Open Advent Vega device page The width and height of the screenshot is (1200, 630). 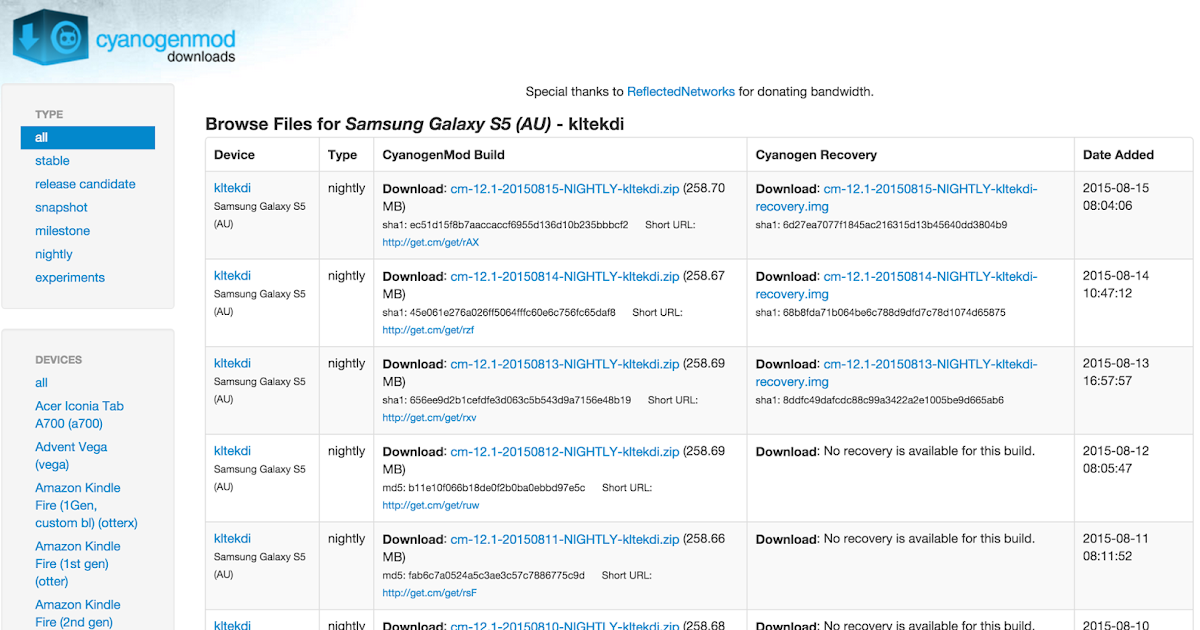(x=71, y=456)
